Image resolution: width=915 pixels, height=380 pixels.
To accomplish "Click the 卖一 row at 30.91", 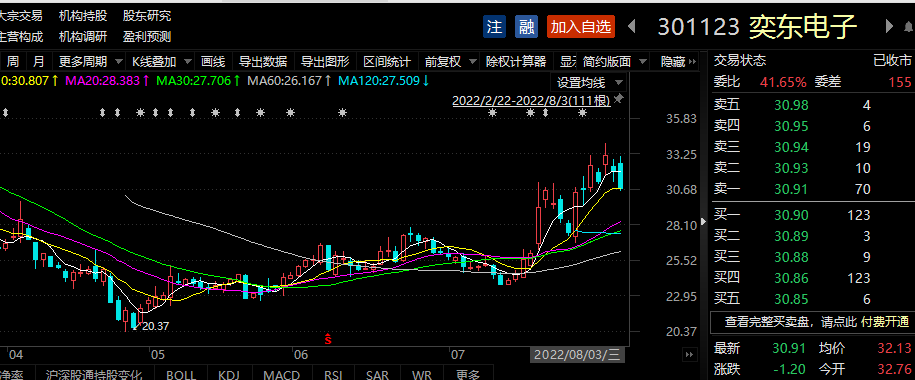I will [x=812, y=189].
